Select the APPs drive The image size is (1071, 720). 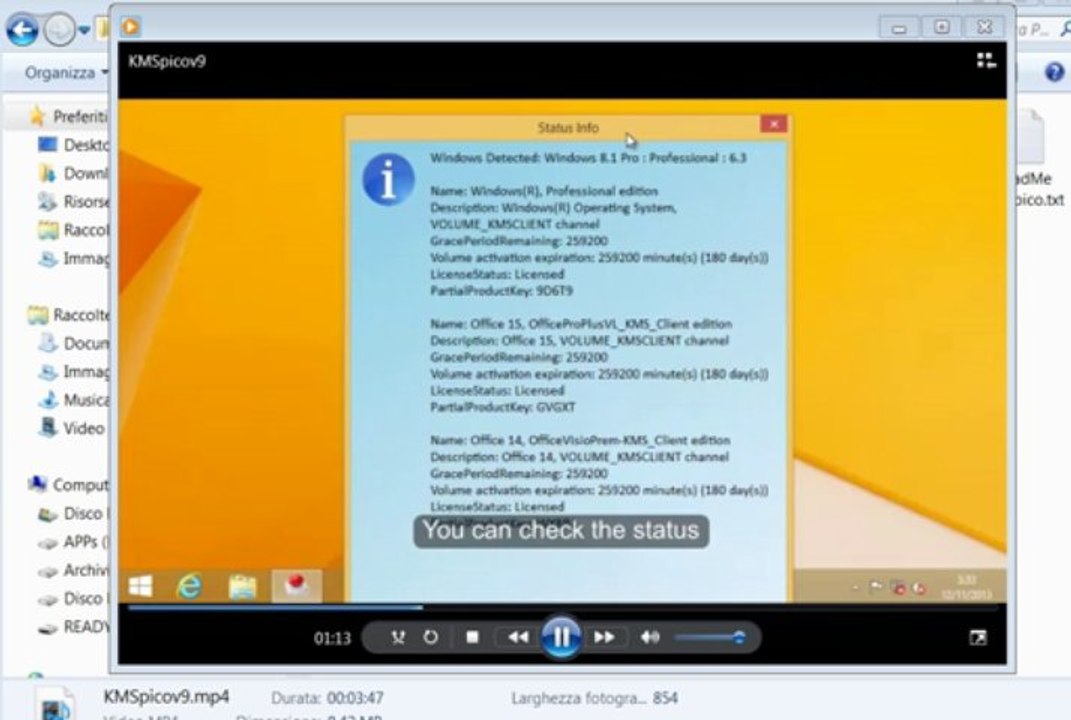click(x=73, y=542)
